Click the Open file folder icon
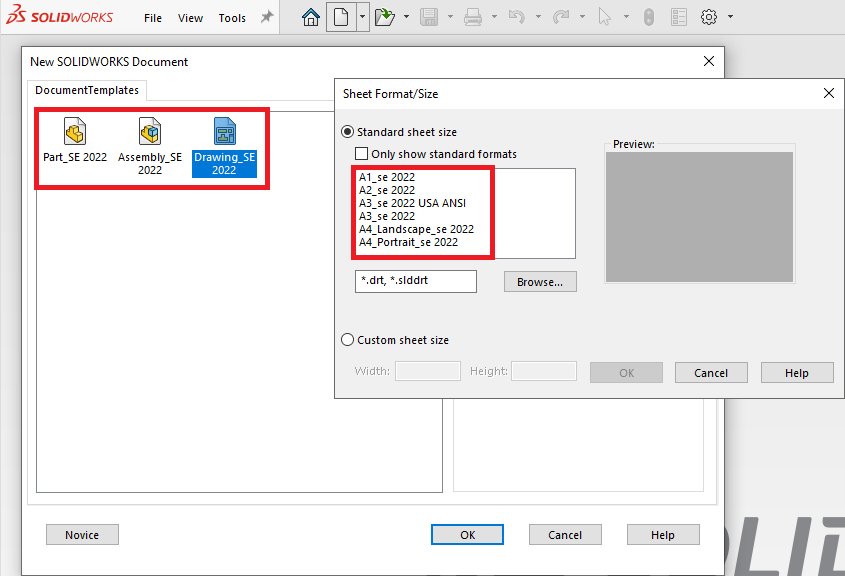The image size is (845, 576). click(386, 17)
